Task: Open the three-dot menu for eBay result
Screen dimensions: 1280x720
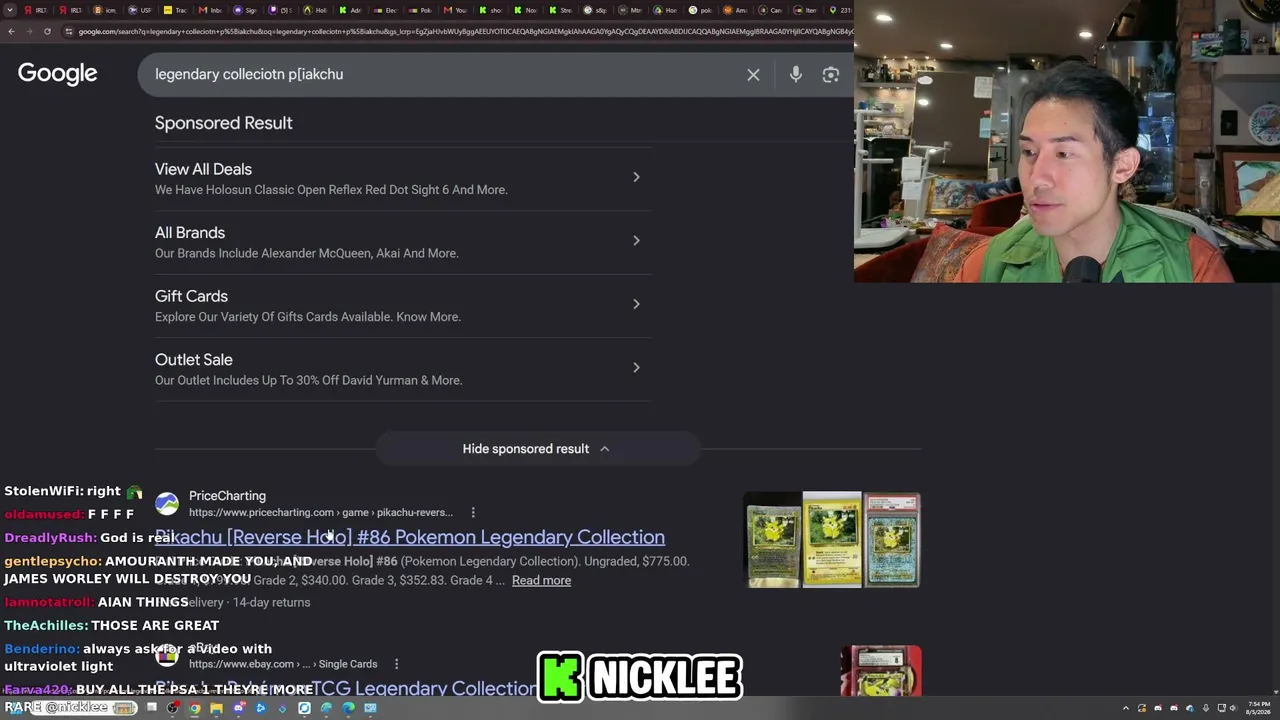Action: click(x=396, y=664)
